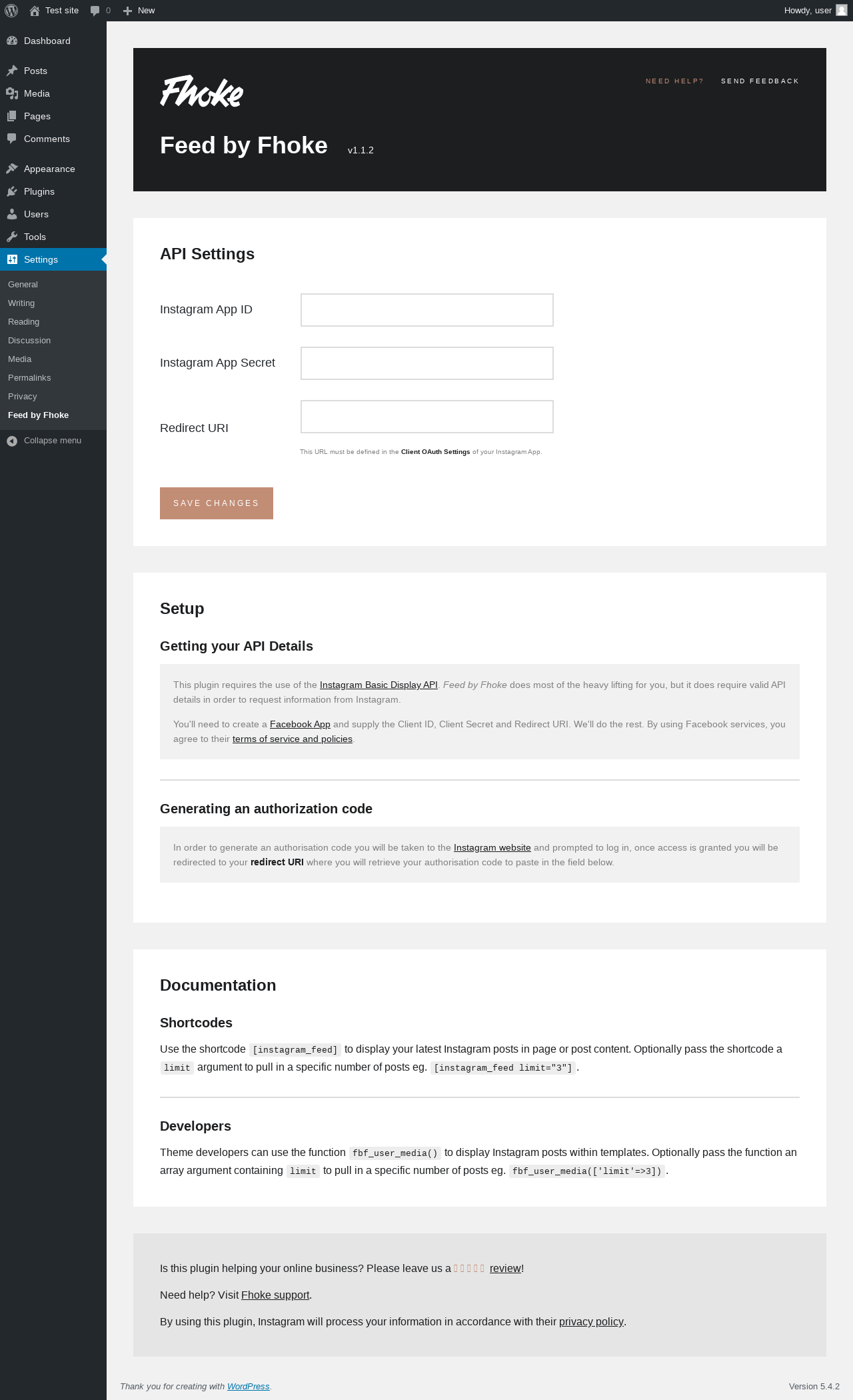Open Dashboard via its gauge icon

(x=12, y=41)
